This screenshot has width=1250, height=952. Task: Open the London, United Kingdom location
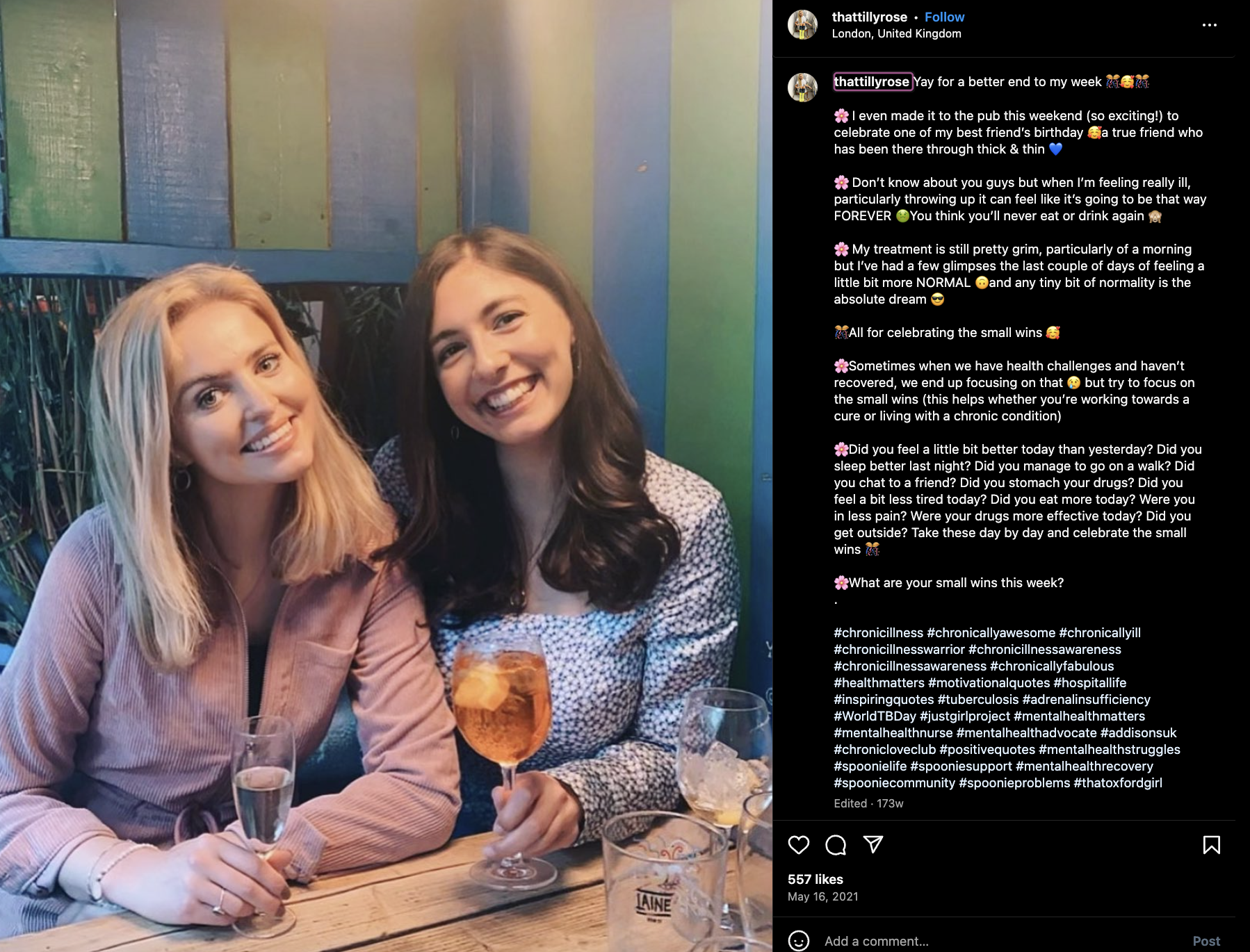896,33
